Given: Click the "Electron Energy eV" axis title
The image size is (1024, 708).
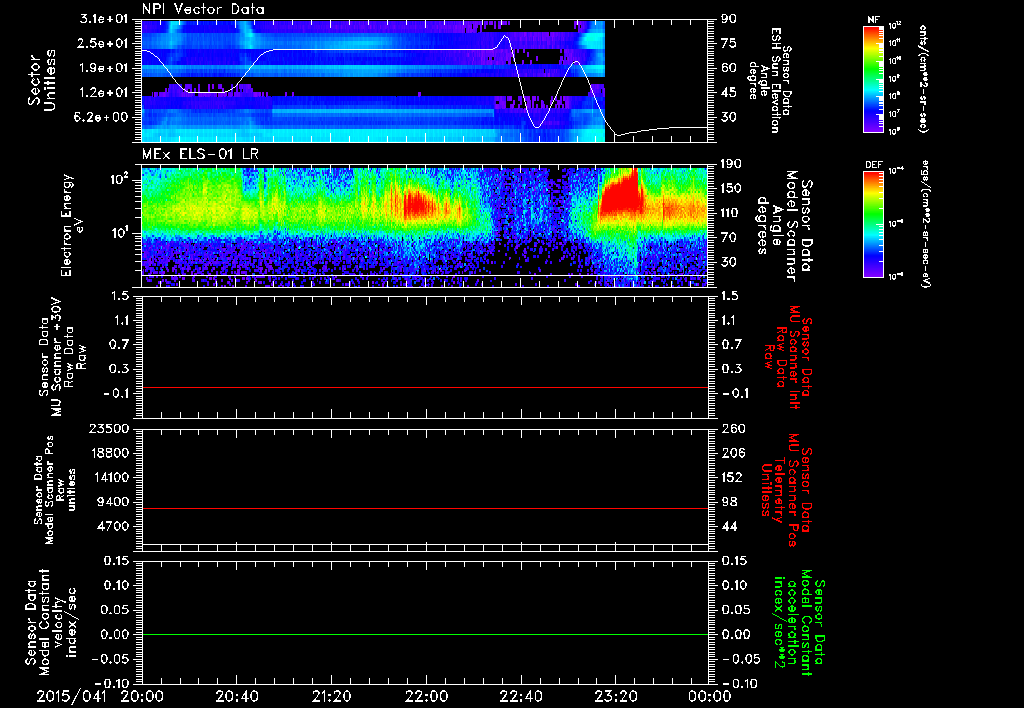Looking at the screenshot, I should (71, 225).
